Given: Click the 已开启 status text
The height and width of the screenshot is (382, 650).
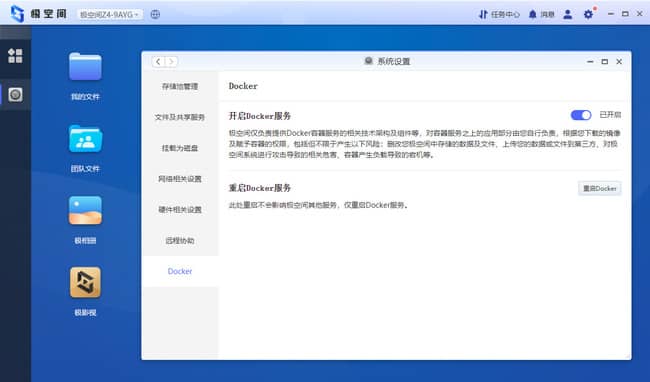Looking at the screenshot, I should (x=610, y=115).
